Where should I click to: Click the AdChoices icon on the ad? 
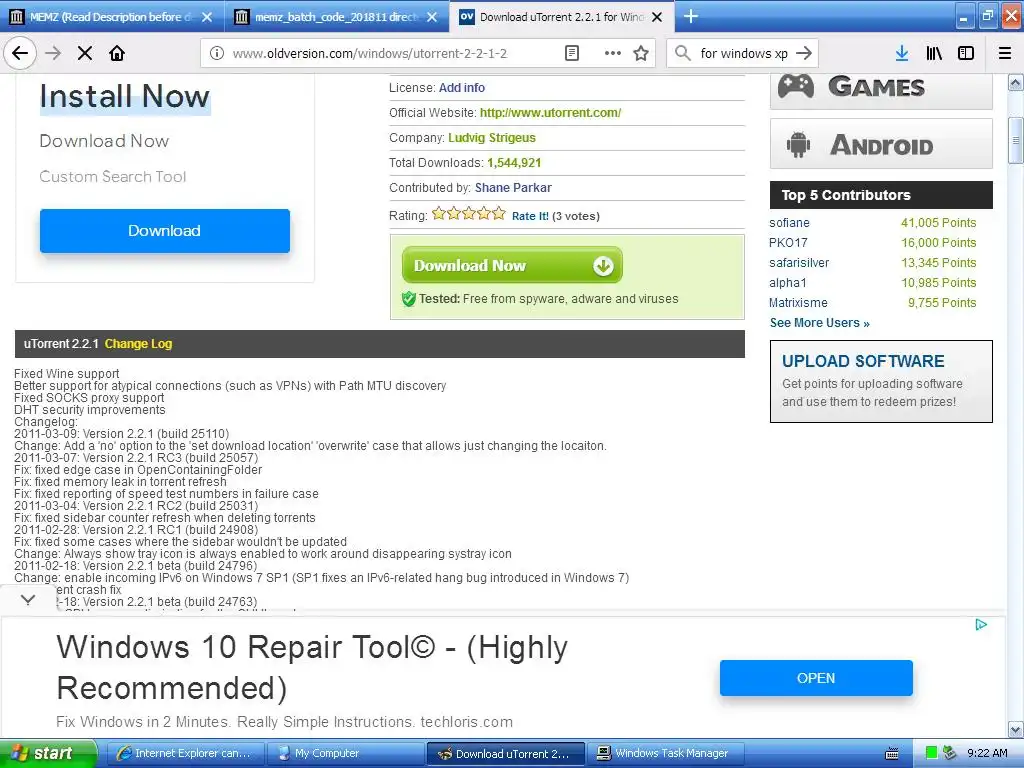981,625
